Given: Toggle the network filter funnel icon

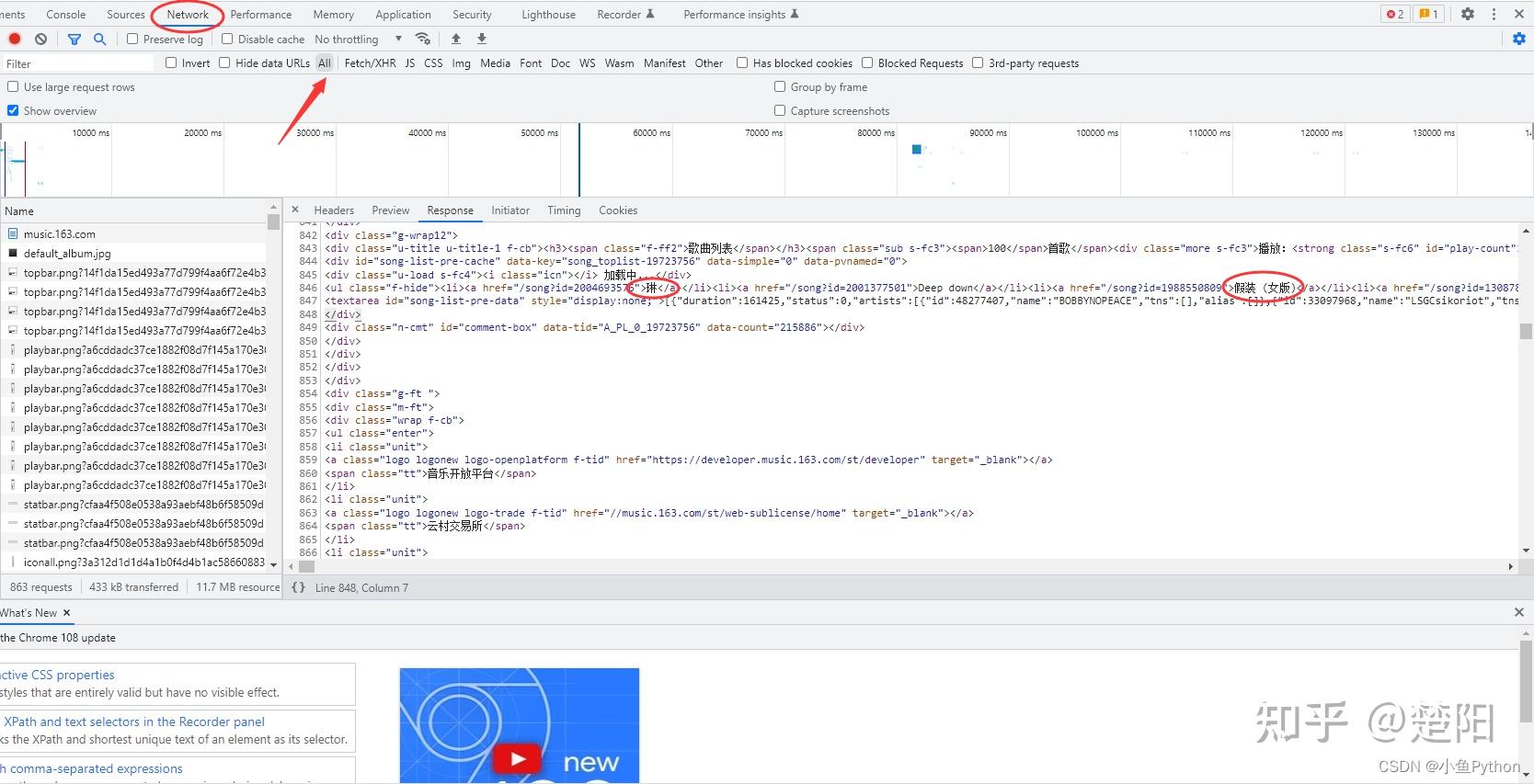Looking at the screenshot, I should pos(74,39).
